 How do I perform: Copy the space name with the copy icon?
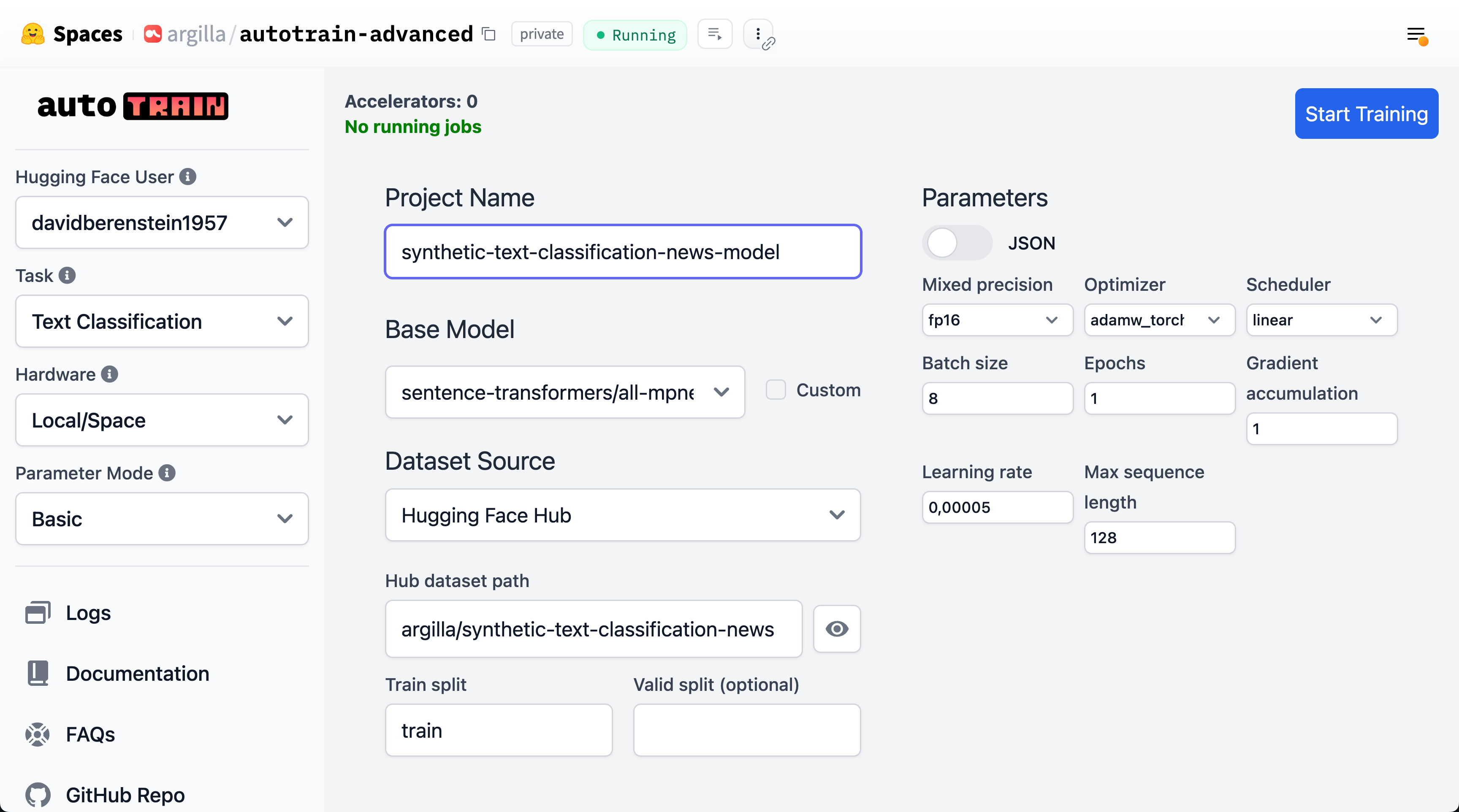click(489, 35)
